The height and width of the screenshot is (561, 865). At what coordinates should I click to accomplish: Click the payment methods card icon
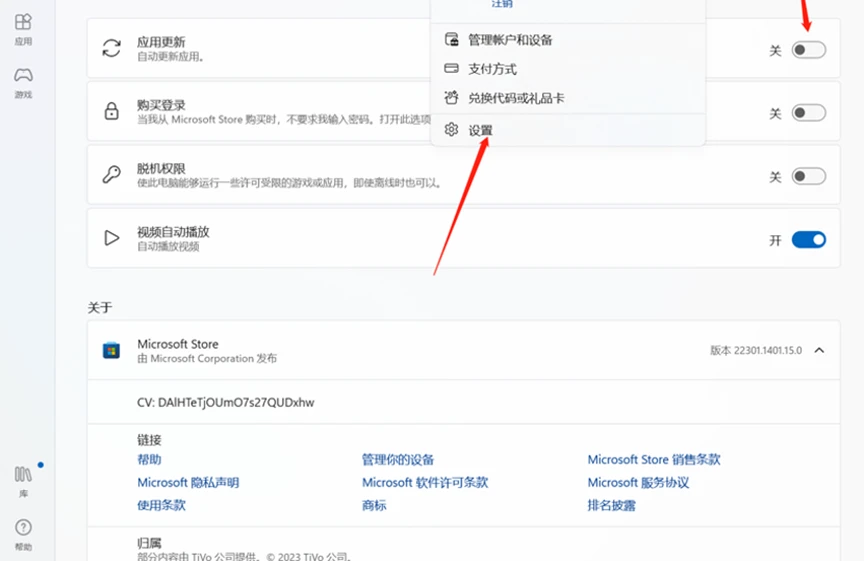pos(451,68)
